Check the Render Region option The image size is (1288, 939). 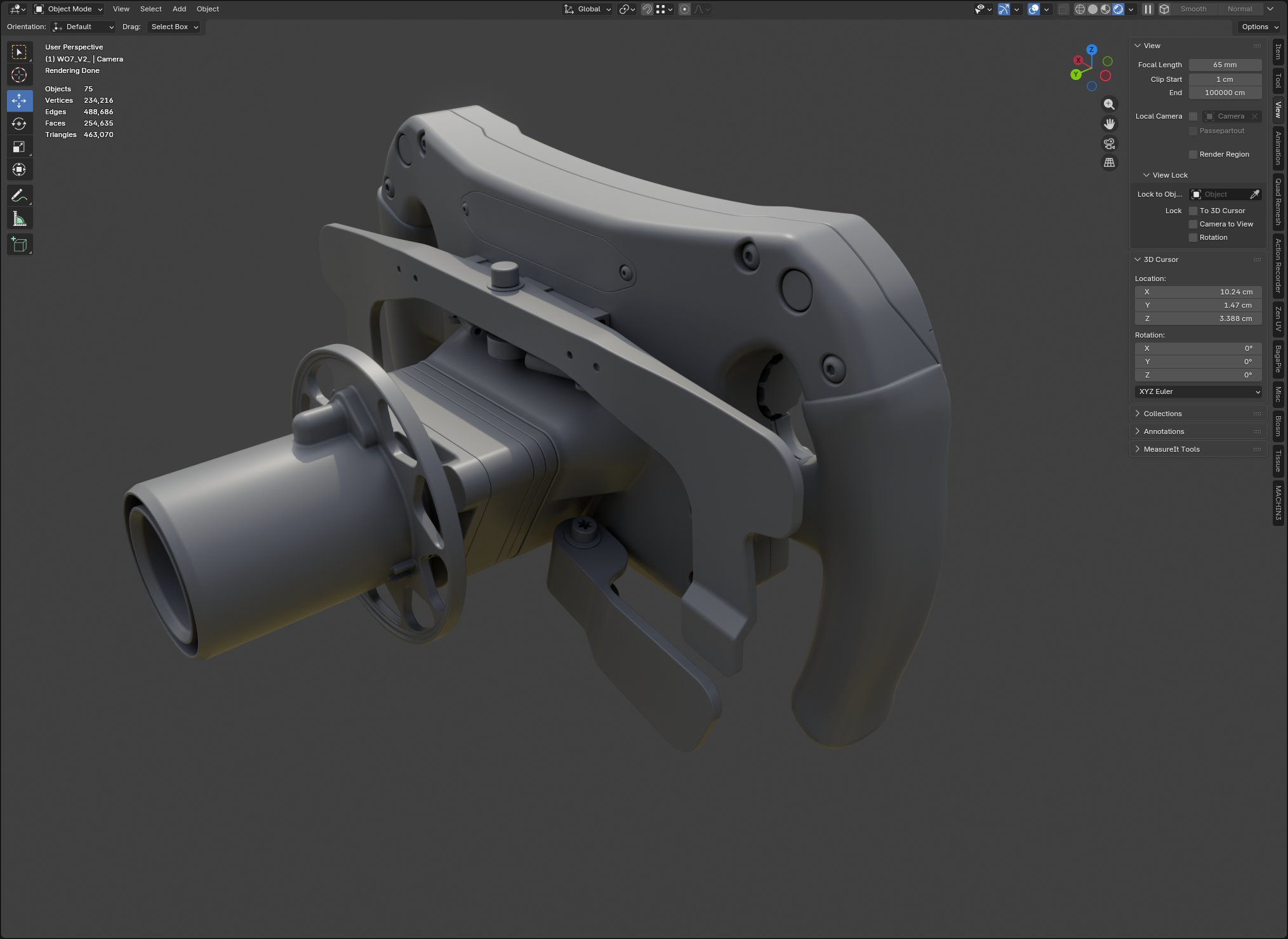[1193, 154]
